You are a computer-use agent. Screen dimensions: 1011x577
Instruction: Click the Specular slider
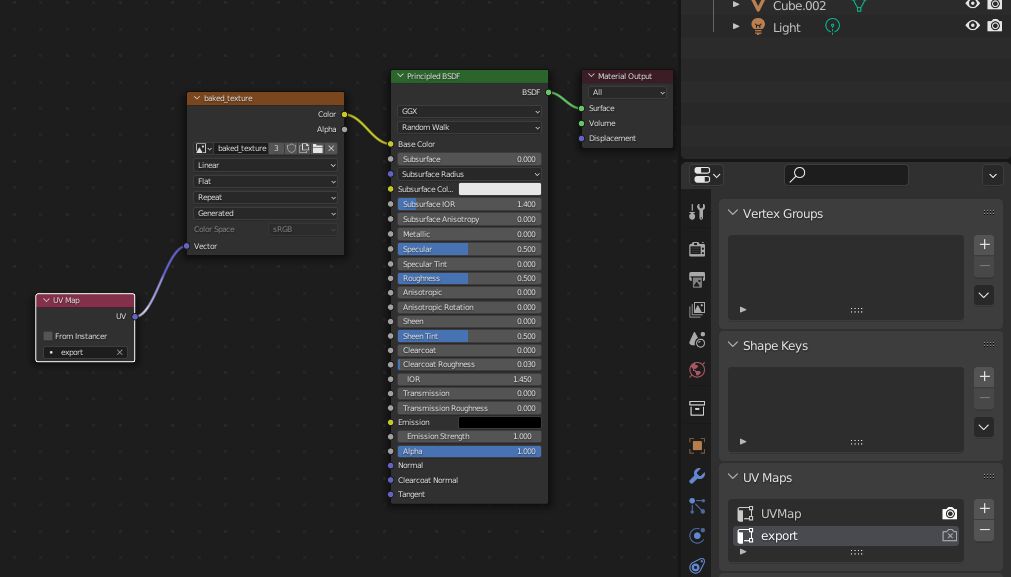tap(469, 249)
